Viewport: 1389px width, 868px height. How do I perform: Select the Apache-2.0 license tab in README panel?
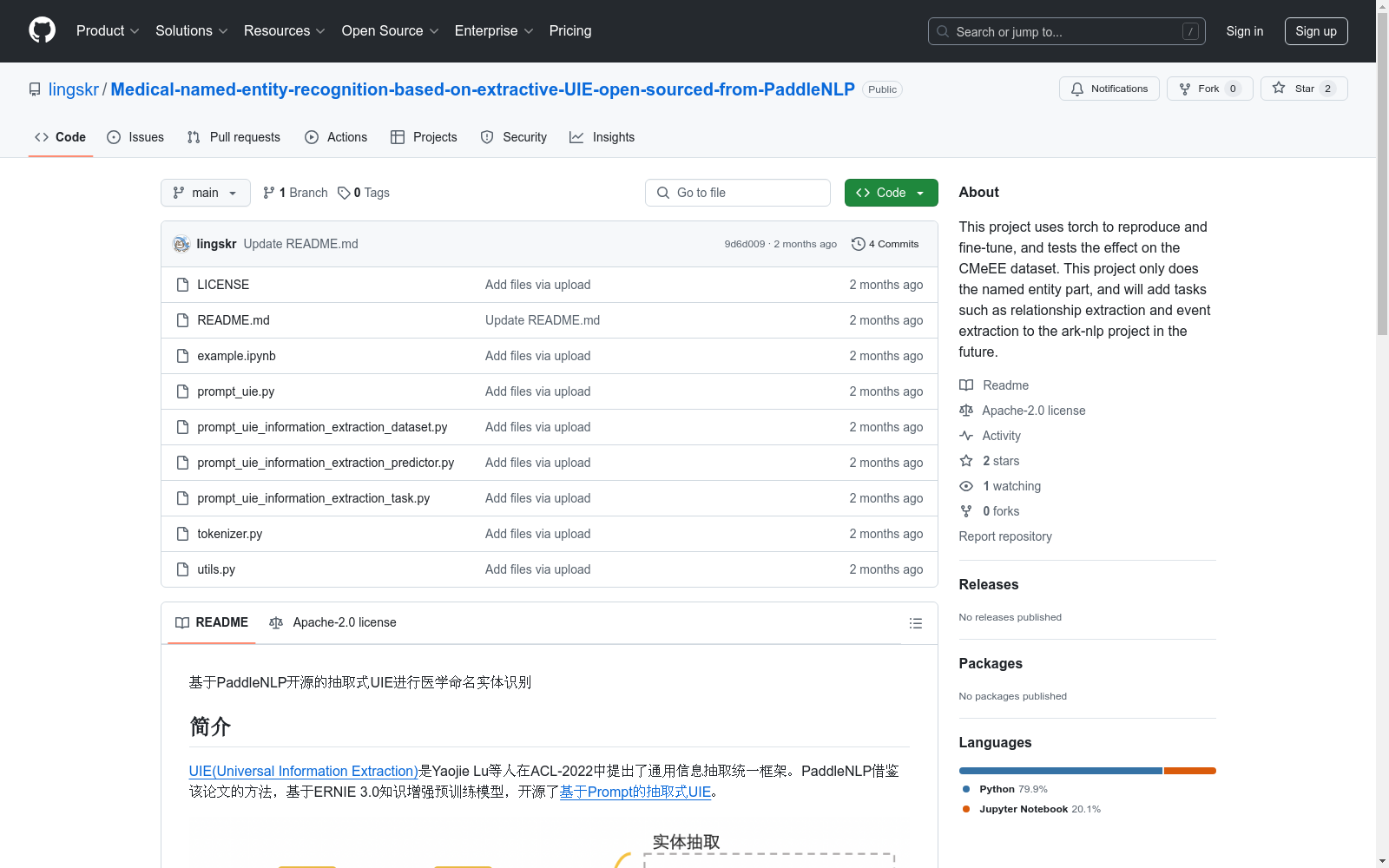coord(332,622)
